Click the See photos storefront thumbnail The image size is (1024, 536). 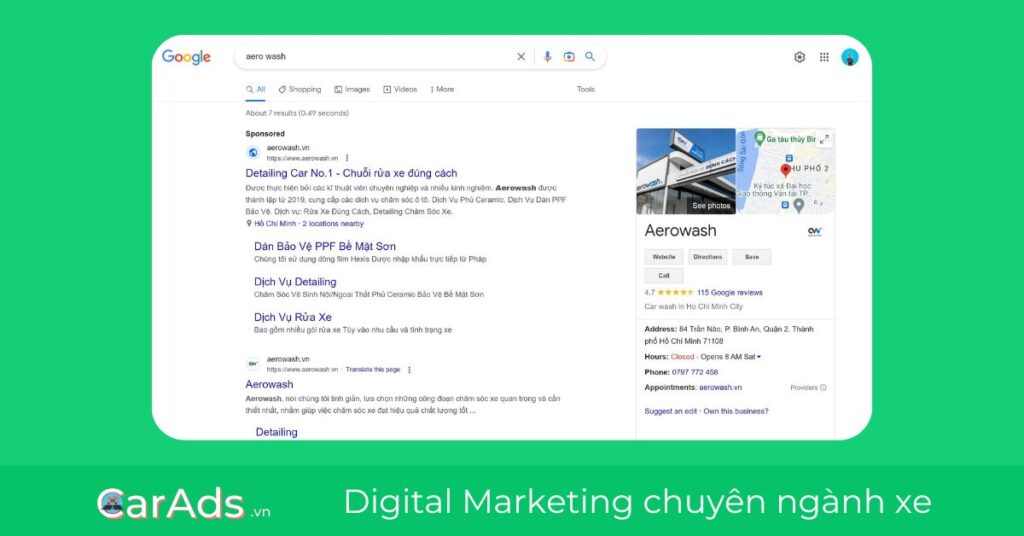(686, 171)
